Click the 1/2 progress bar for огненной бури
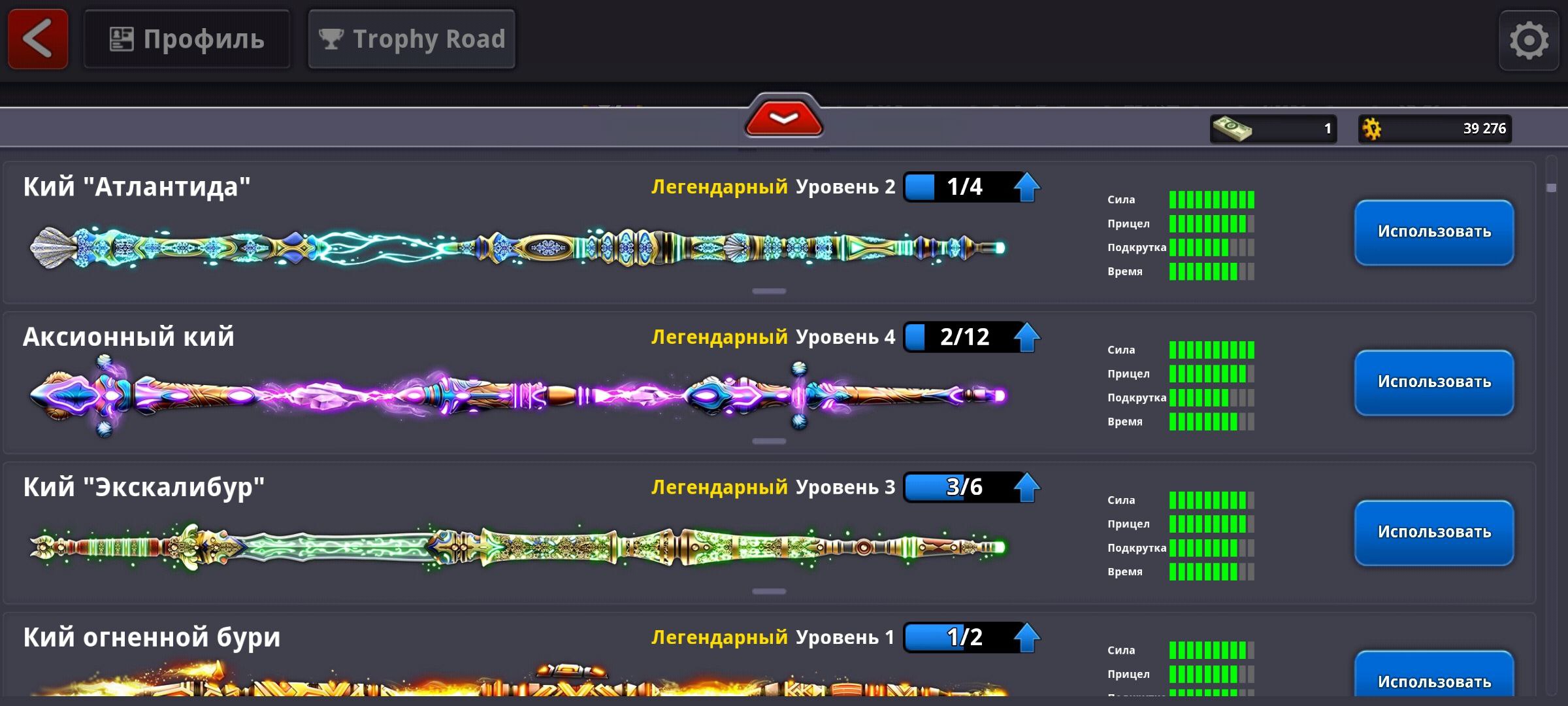1568x706 pixels. coord(964,637)
